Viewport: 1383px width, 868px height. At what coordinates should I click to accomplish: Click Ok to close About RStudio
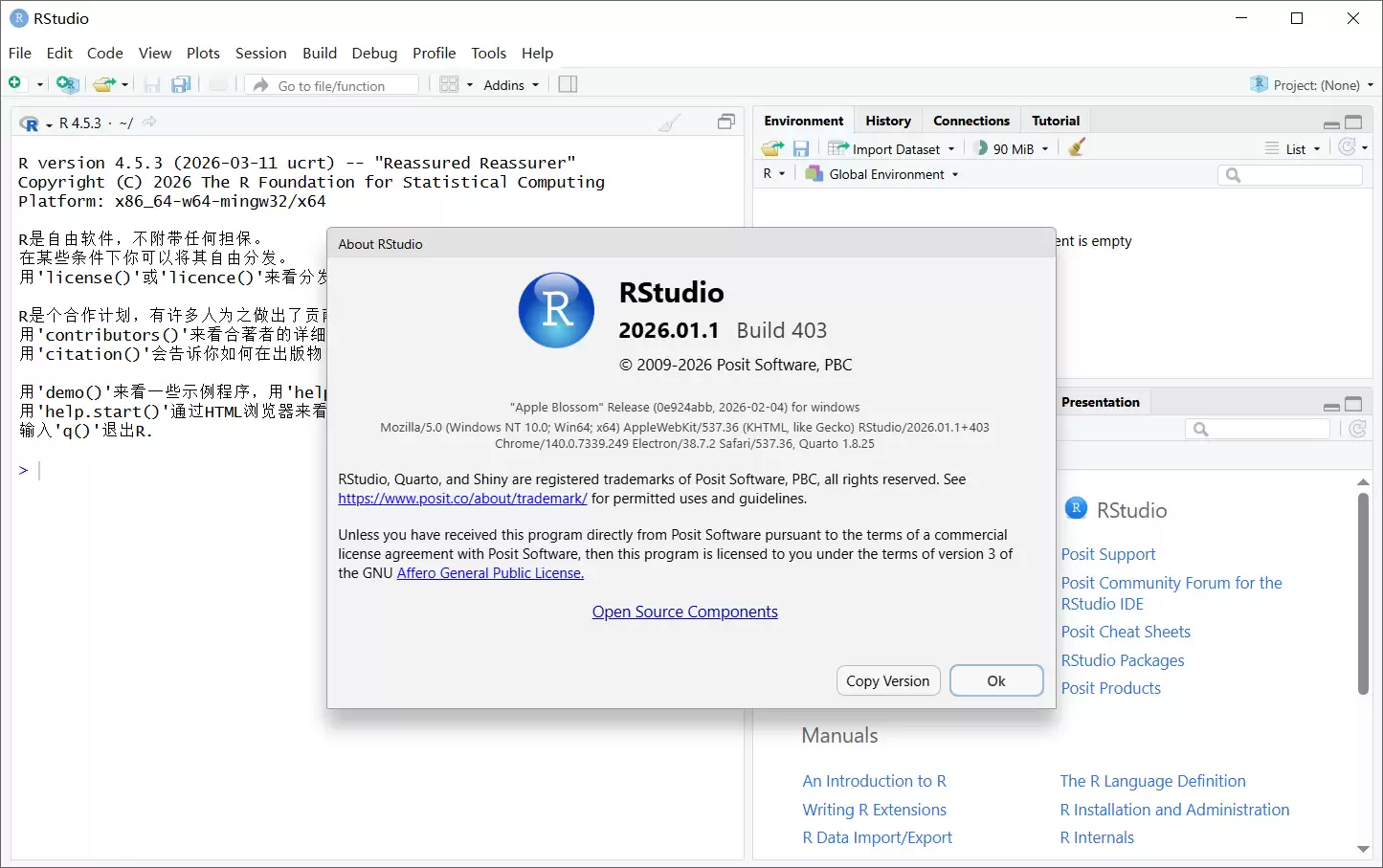point(996,680)
